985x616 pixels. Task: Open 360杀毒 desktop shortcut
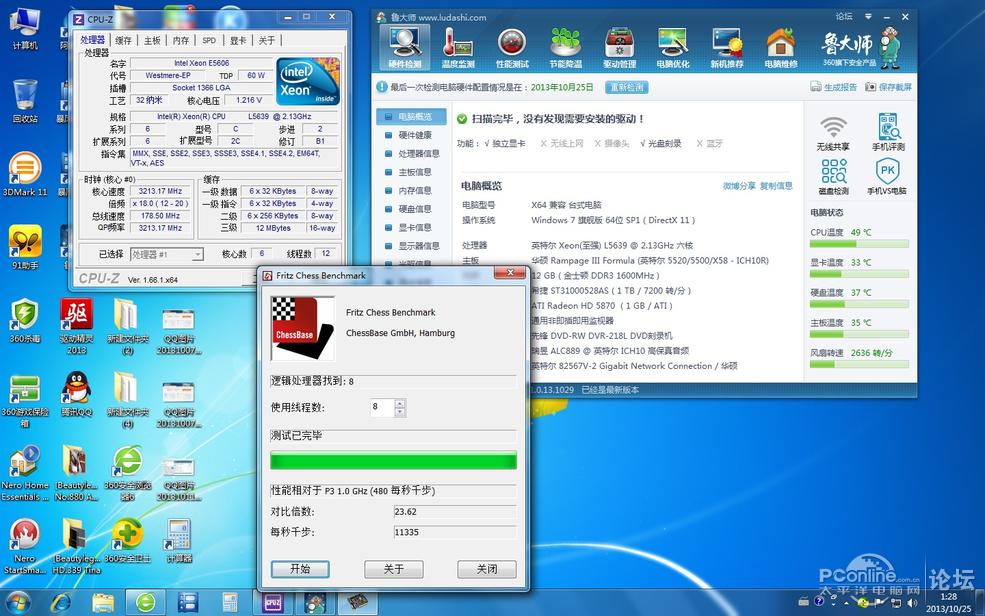pyautogui.click(x=24, y=321)
